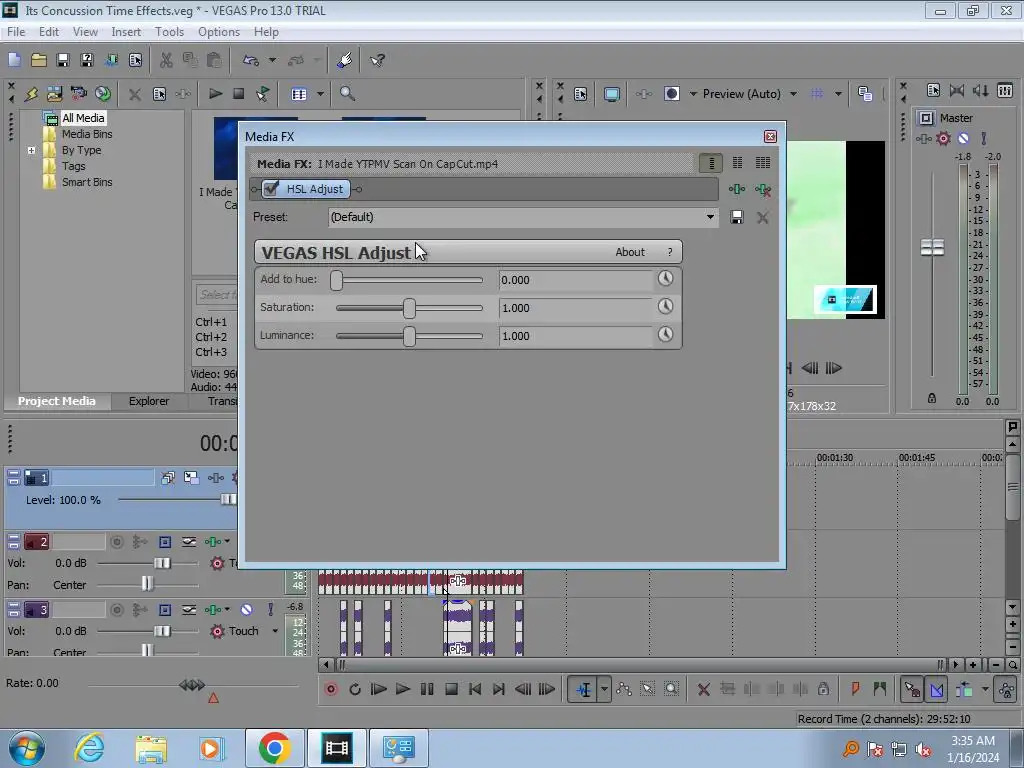
Task: Select the Media Bins folder
Action: [x=87, y=134]
